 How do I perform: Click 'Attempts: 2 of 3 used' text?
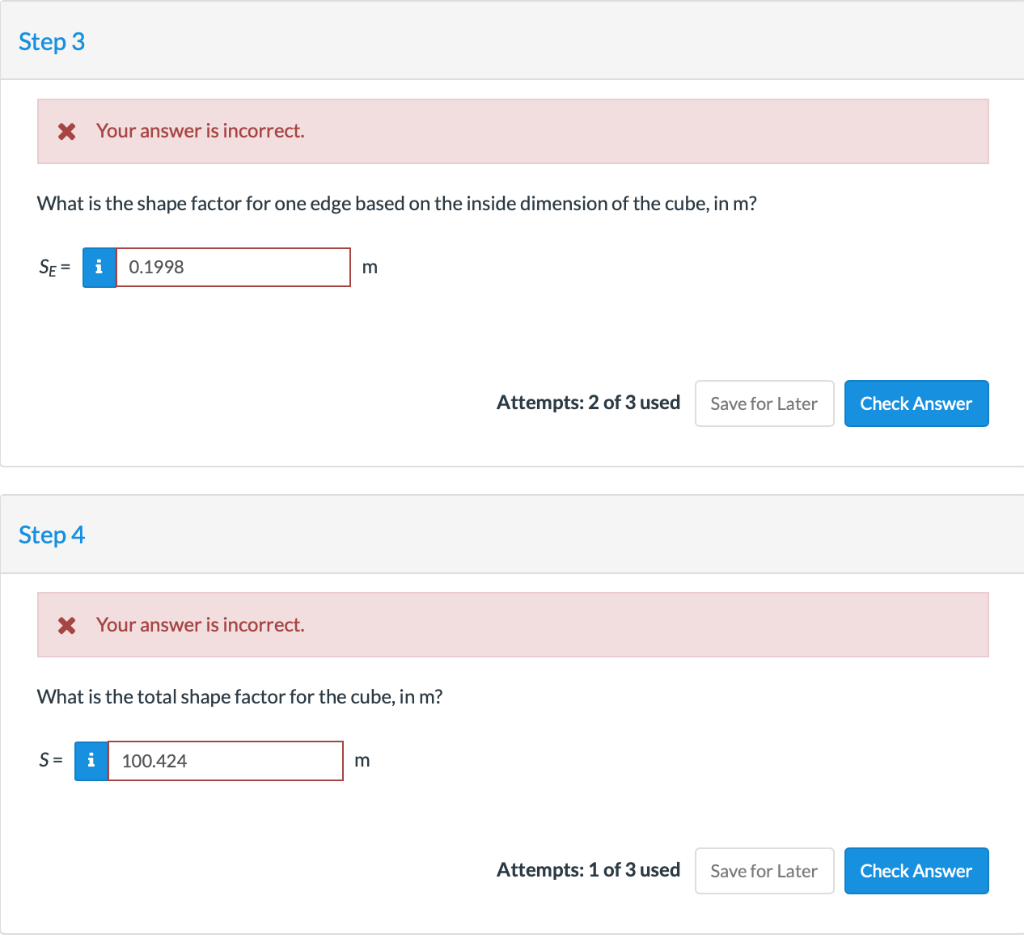pos(588,402)
